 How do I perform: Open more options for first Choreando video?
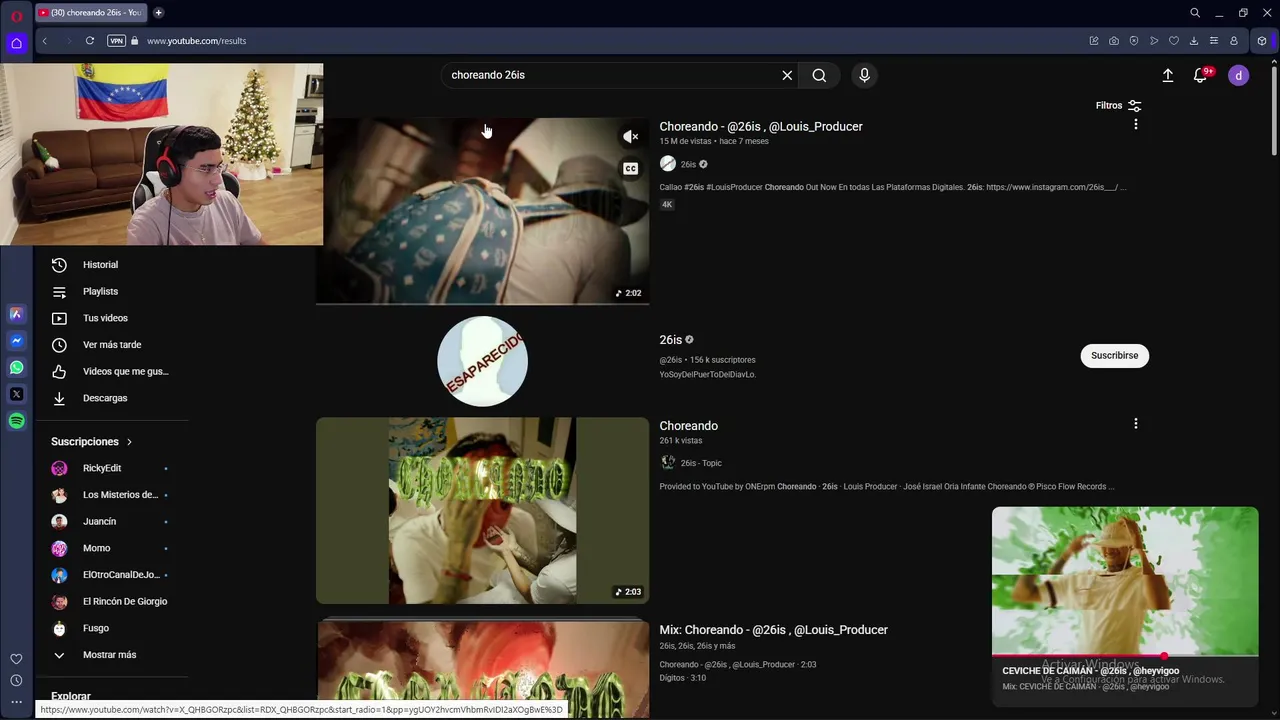point(1135,124)
